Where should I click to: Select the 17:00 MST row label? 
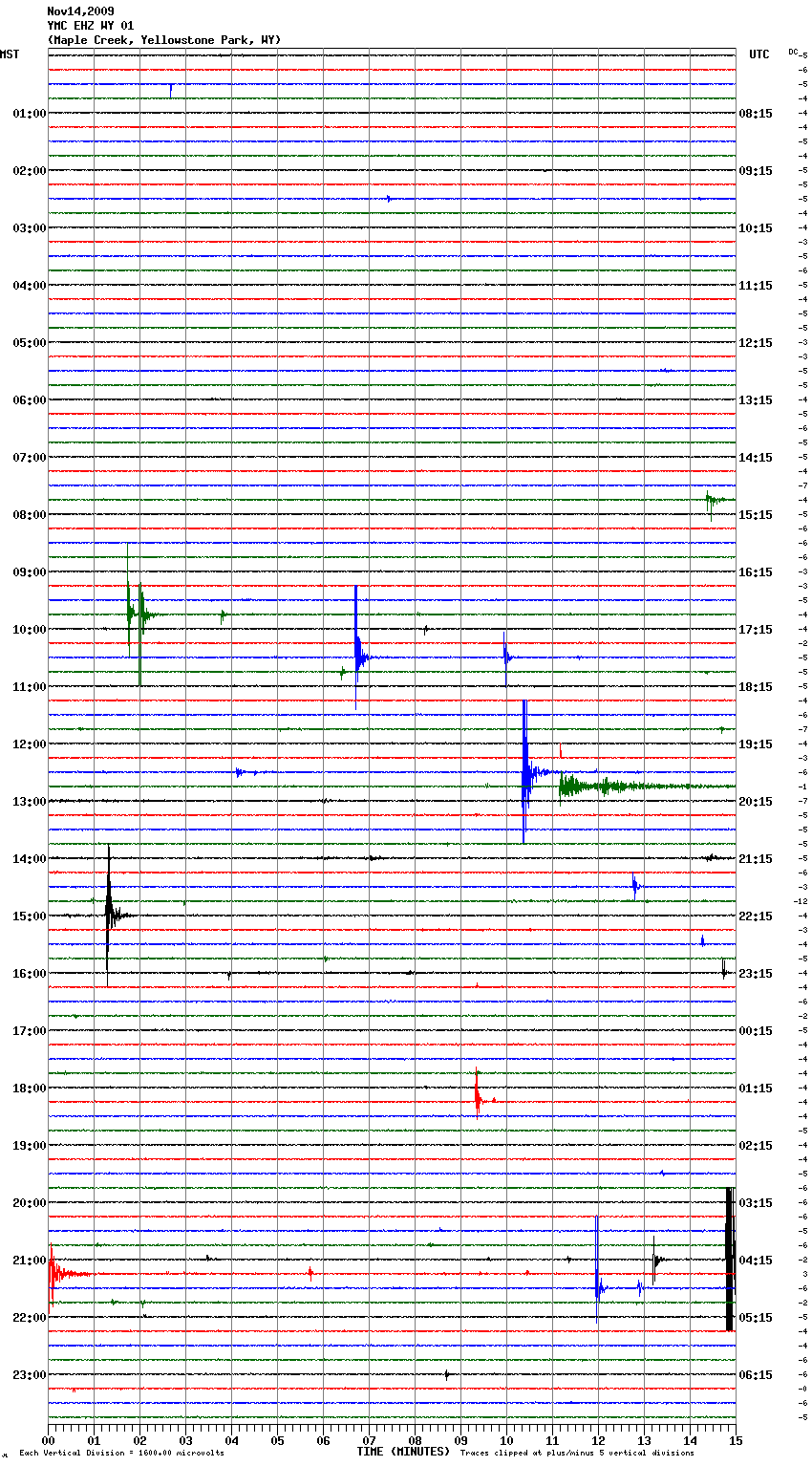[x=30, y=1031]
